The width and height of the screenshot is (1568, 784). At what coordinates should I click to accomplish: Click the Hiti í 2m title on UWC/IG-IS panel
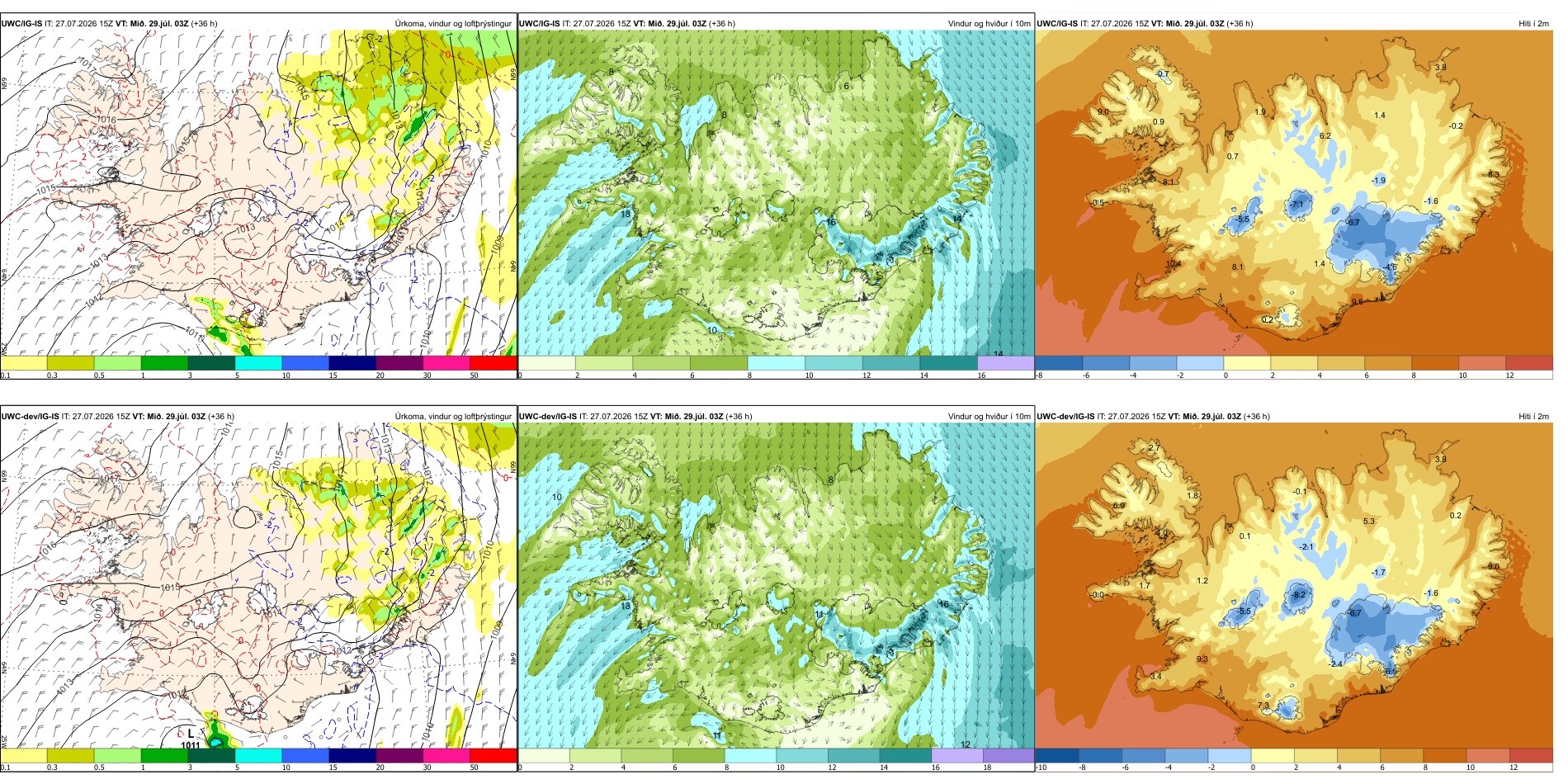point(1533,24)
